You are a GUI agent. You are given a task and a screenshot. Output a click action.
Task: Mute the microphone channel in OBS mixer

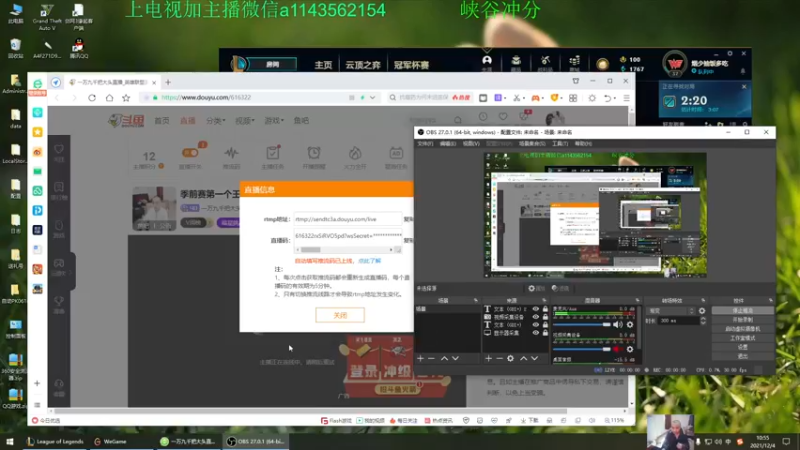(618, 324)
